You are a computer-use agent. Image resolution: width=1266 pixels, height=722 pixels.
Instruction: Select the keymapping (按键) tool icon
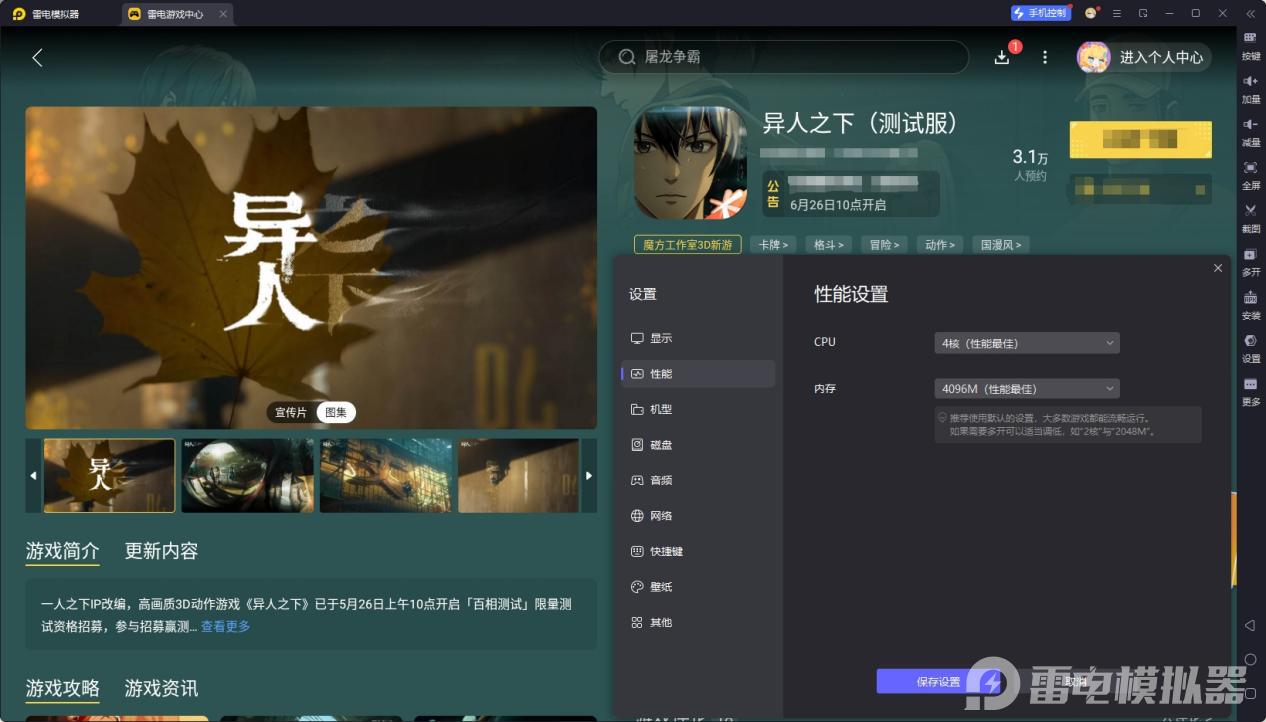[x=1250, y=45]
